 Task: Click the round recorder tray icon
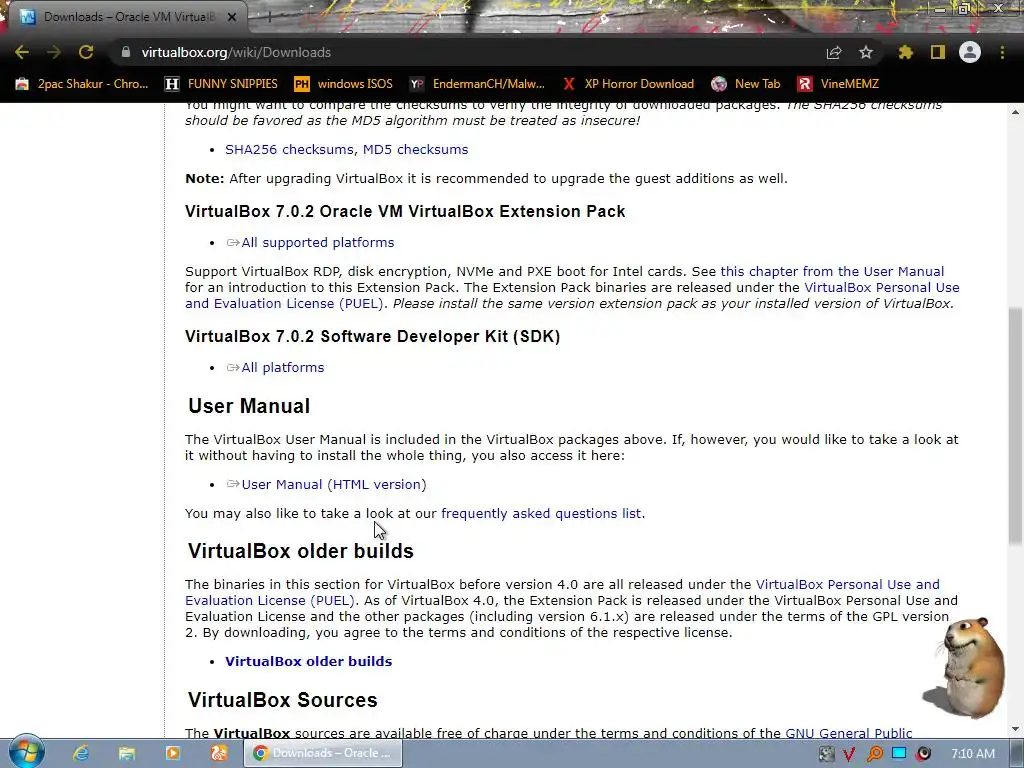923,754
